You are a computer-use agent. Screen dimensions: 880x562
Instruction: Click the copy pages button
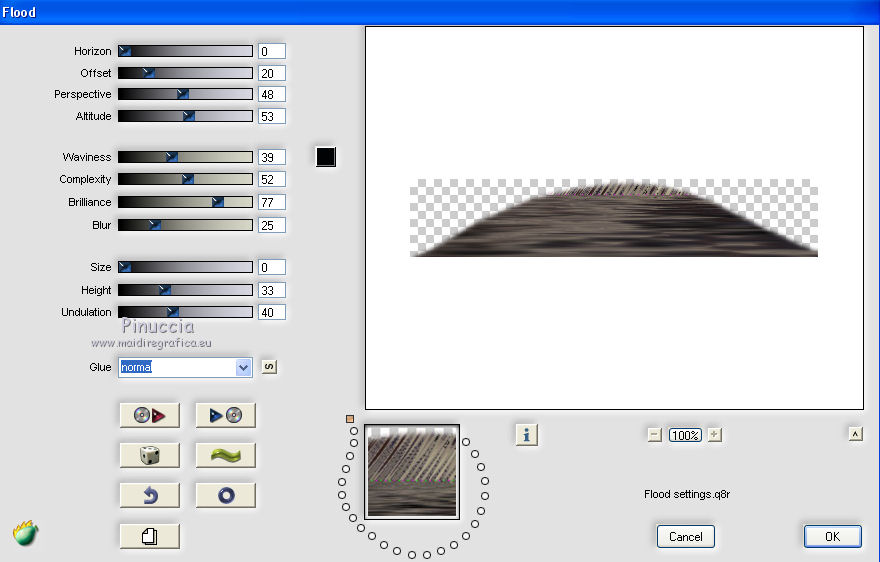point(149,536)
